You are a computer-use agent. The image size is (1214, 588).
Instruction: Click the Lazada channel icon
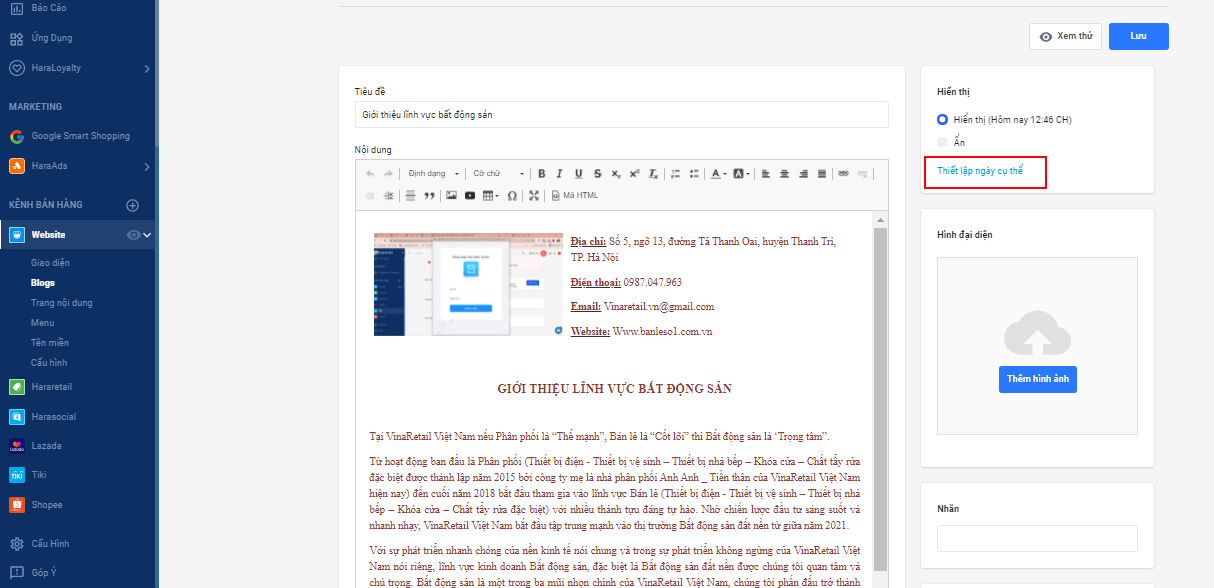tap(17, 445)
